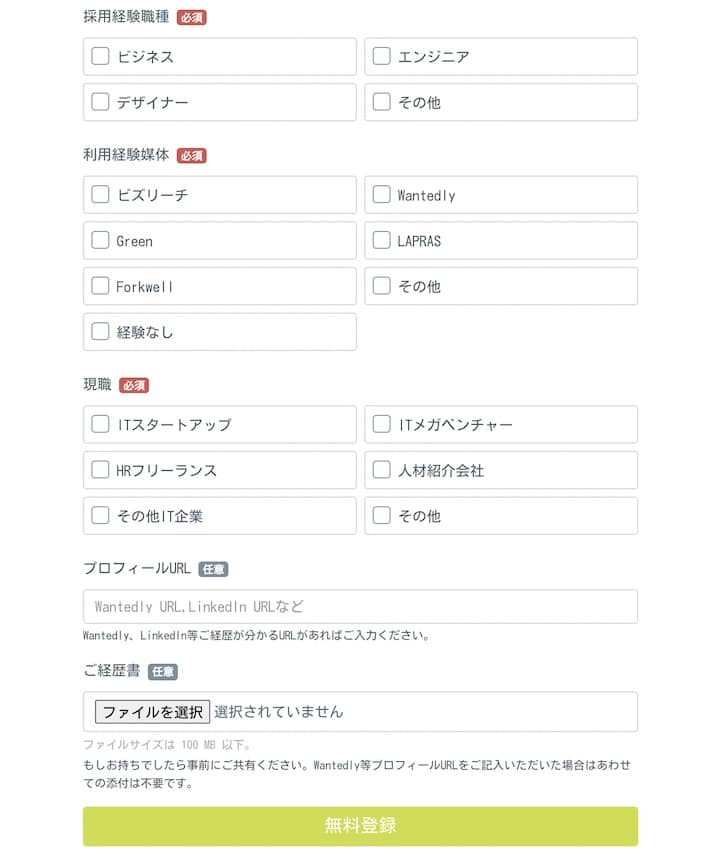Check その他 under 採用経験職種
720x856 pixels.
click(381, 102)
